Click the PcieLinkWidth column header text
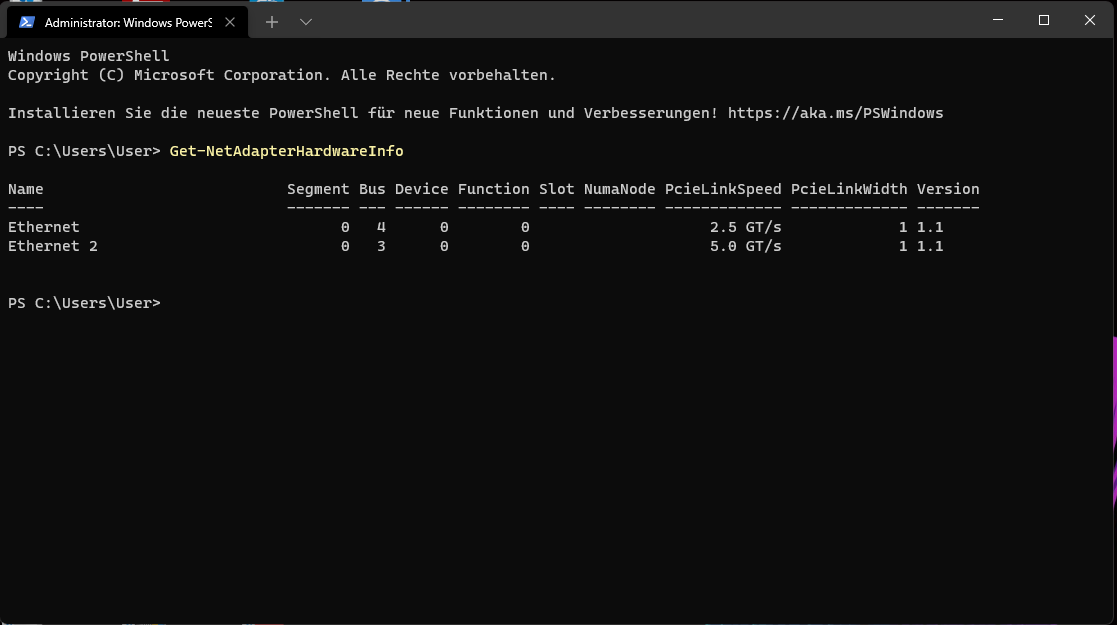Viewport: 1117px width, 625px height. pos(848,189)
